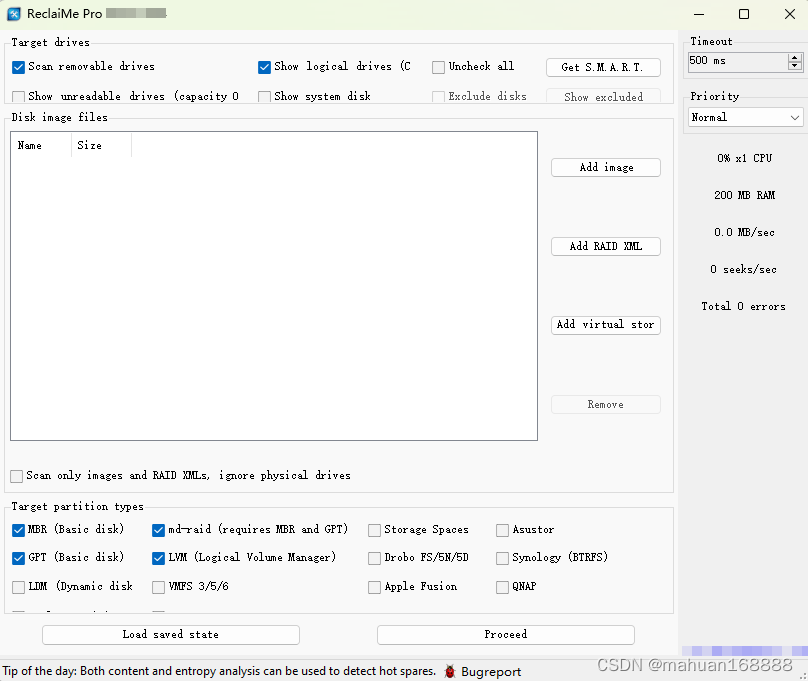This screenshot has height=681, width=808.
Task: Click the 0.0 MB/sec readout
Action: tap(745, 232)
